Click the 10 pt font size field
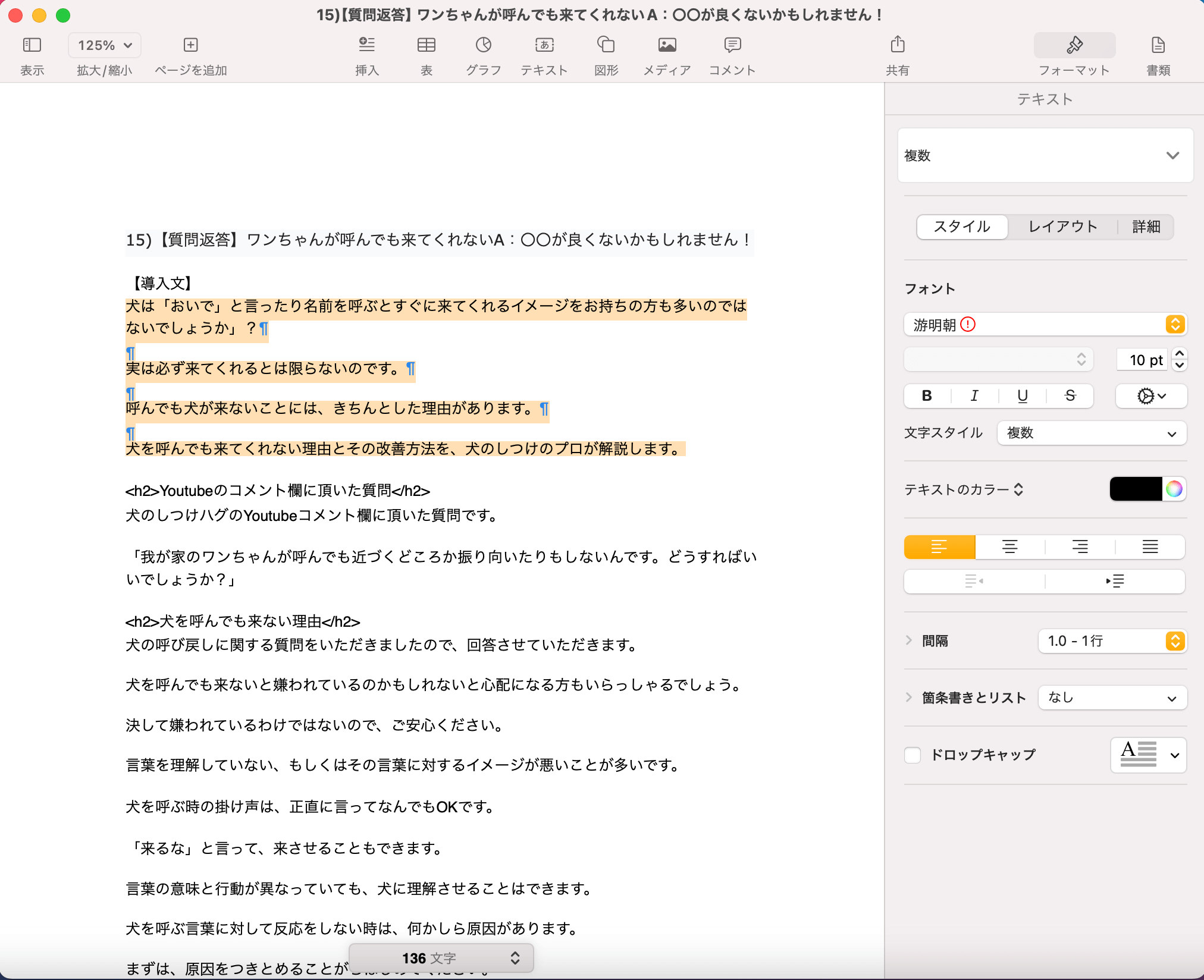Screen dimensions: 1204x980 (x=1142, y=360)
